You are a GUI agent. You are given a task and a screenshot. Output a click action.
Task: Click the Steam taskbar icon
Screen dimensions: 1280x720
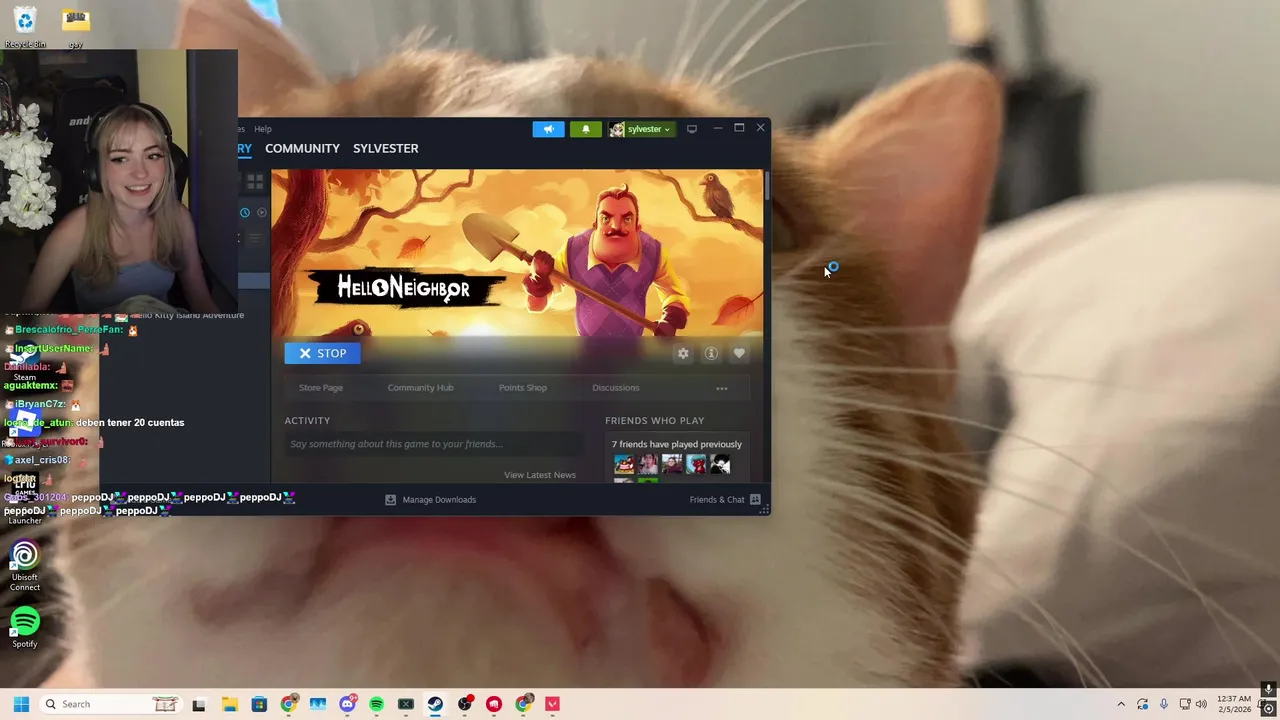[435, 704]
